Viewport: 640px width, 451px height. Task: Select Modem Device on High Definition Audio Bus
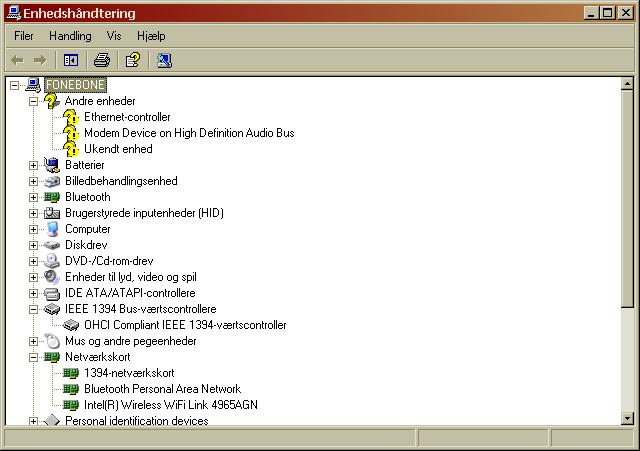click(x=189, y=133)
